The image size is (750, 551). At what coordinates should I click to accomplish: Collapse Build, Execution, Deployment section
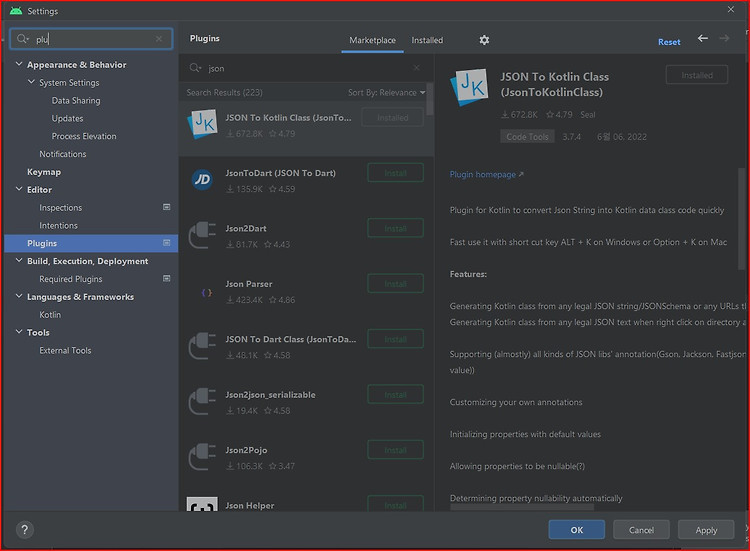19,260
